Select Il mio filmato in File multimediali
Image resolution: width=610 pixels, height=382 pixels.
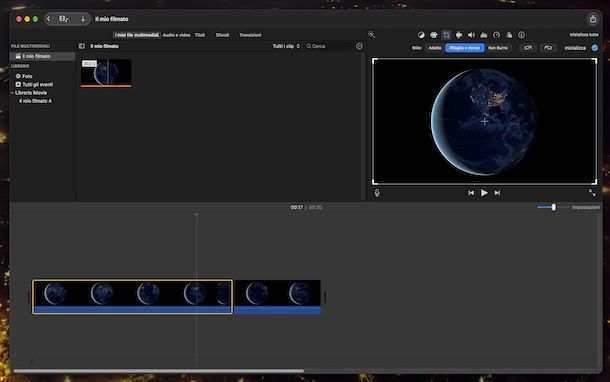[42, 56]
